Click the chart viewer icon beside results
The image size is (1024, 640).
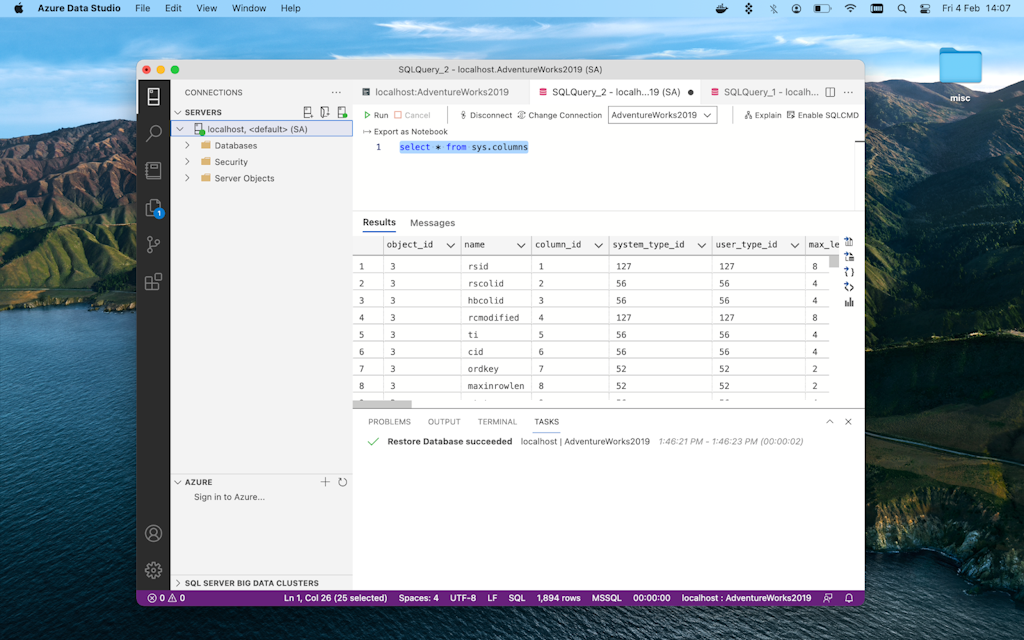tap(849, 302)
